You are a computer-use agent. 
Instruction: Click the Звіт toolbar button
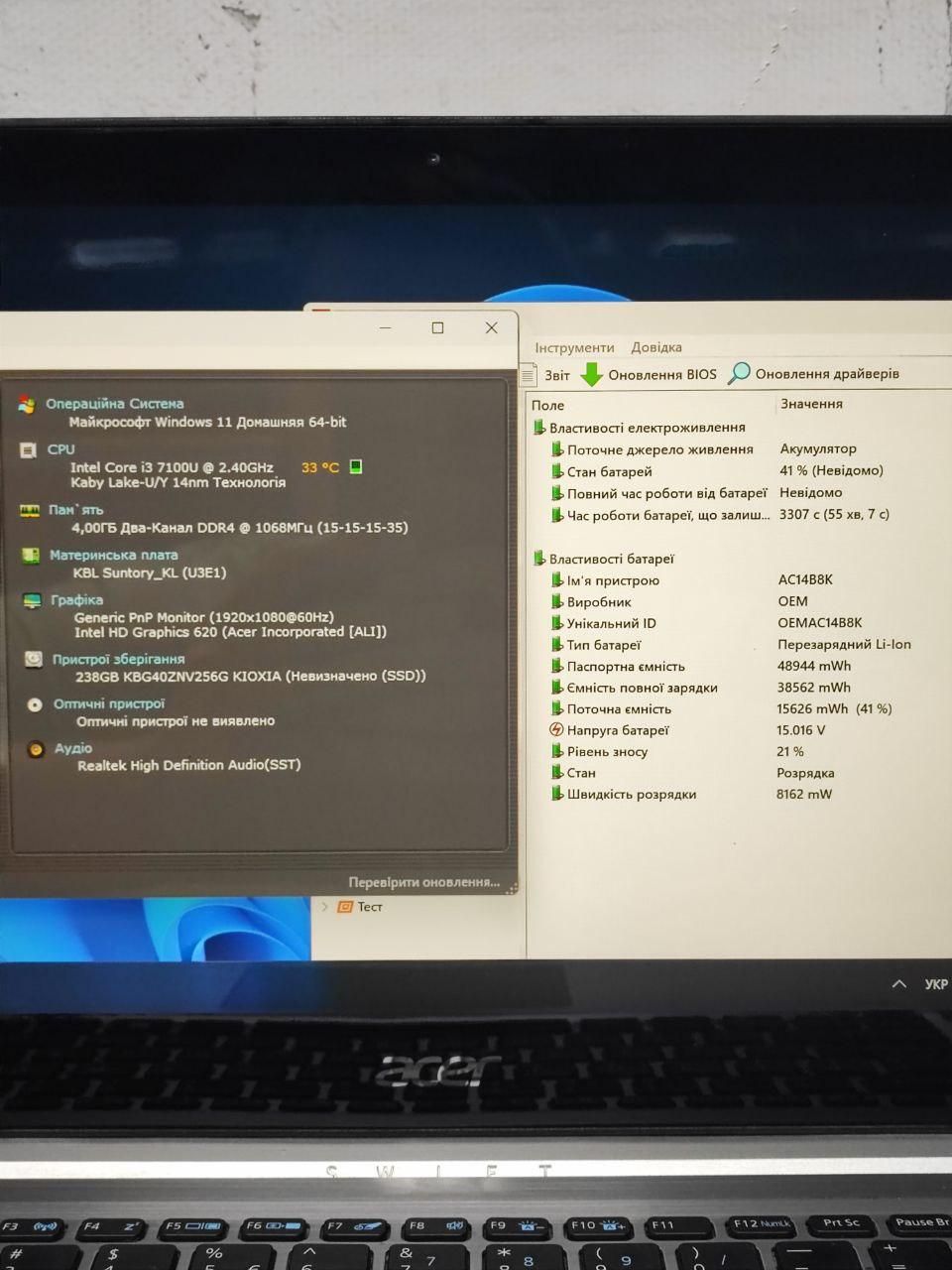coord(545,375)
